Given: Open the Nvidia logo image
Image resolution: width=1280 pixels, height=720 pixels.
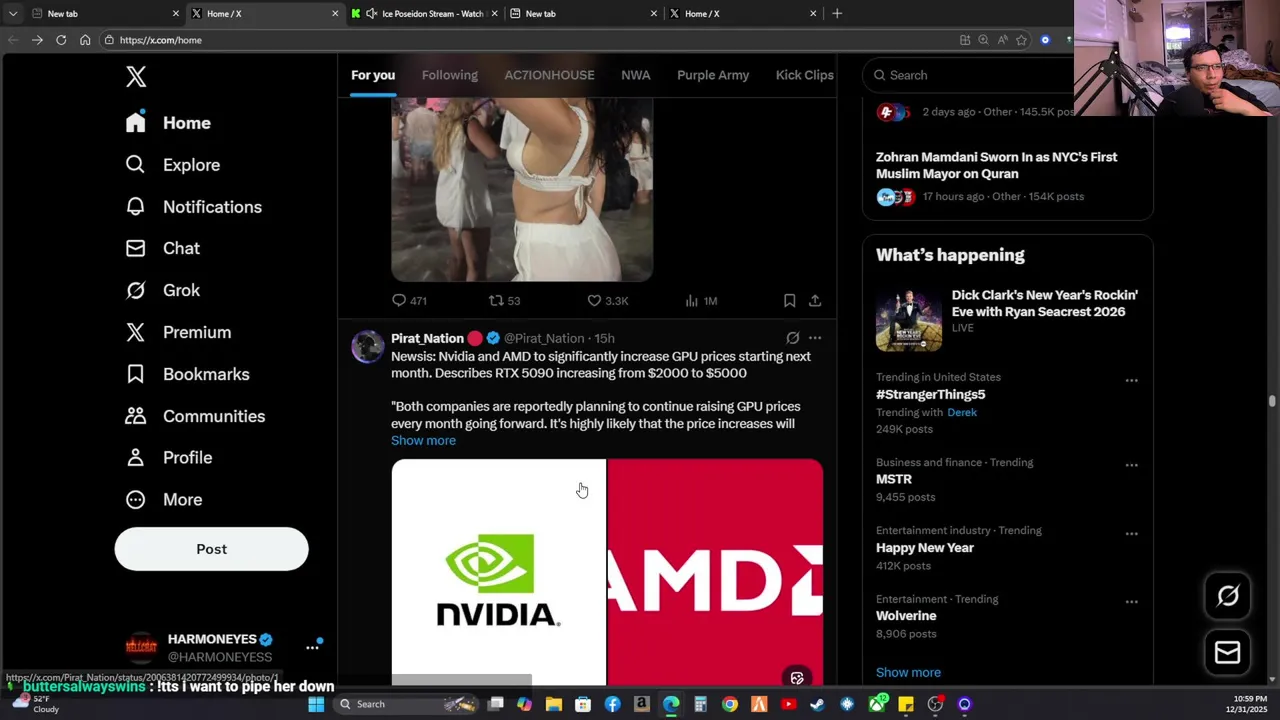Looking at the screenshot, I should (498, 572).
